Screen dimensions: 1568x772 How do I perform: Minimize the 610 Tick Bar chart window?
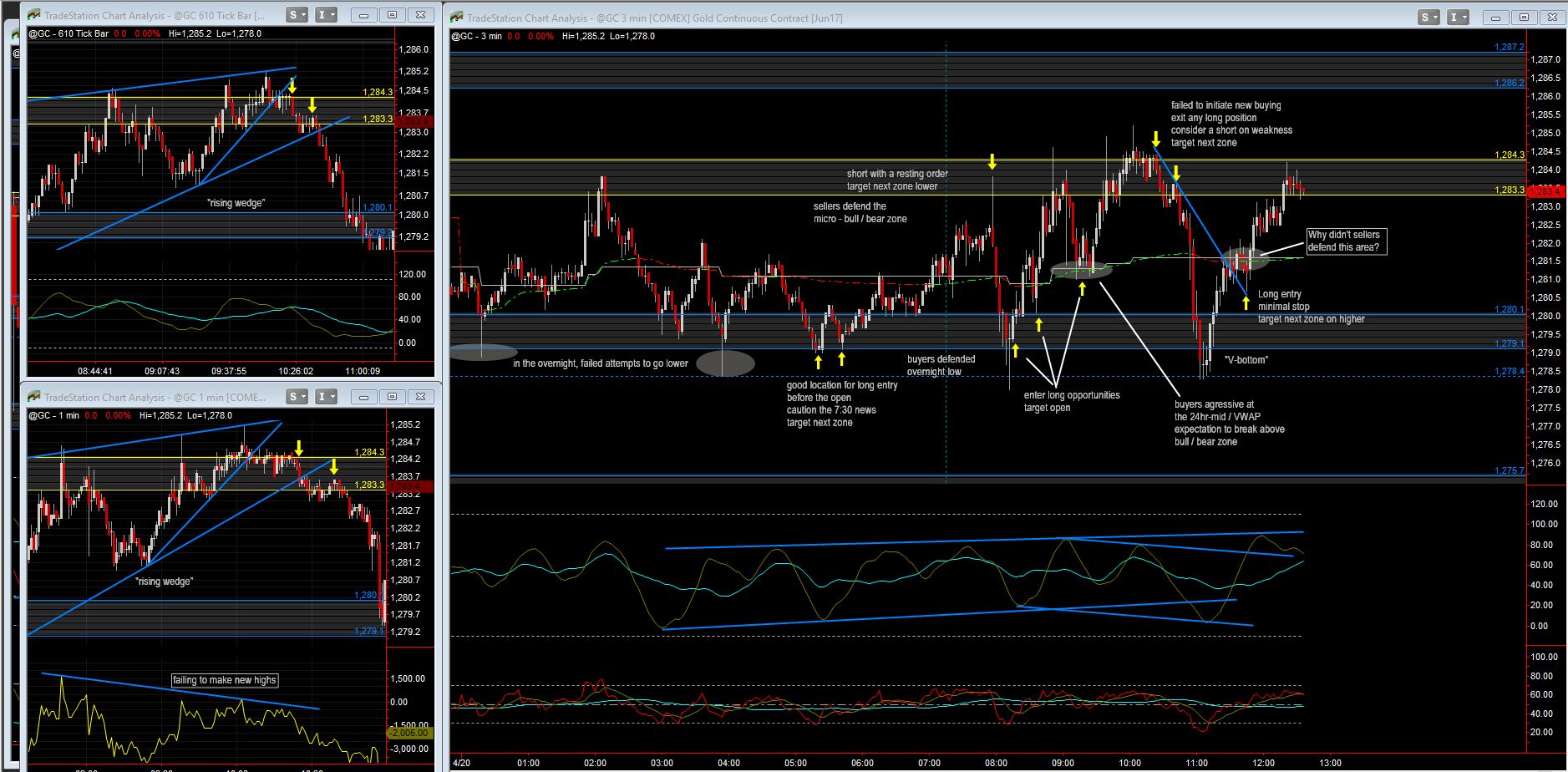click(364, 15)
